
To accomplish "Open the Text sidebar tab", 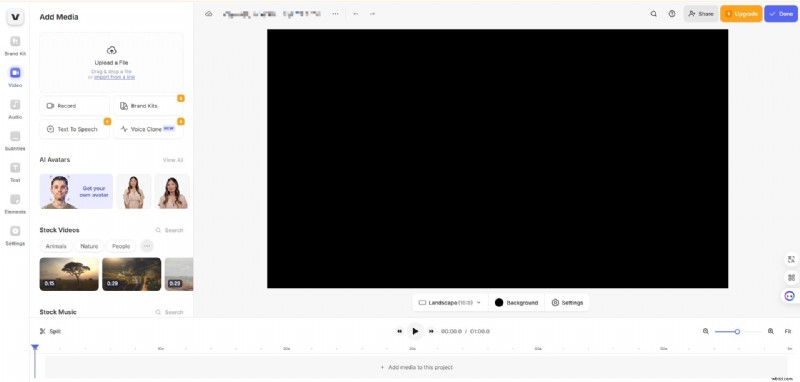I will tap(15, 172).
